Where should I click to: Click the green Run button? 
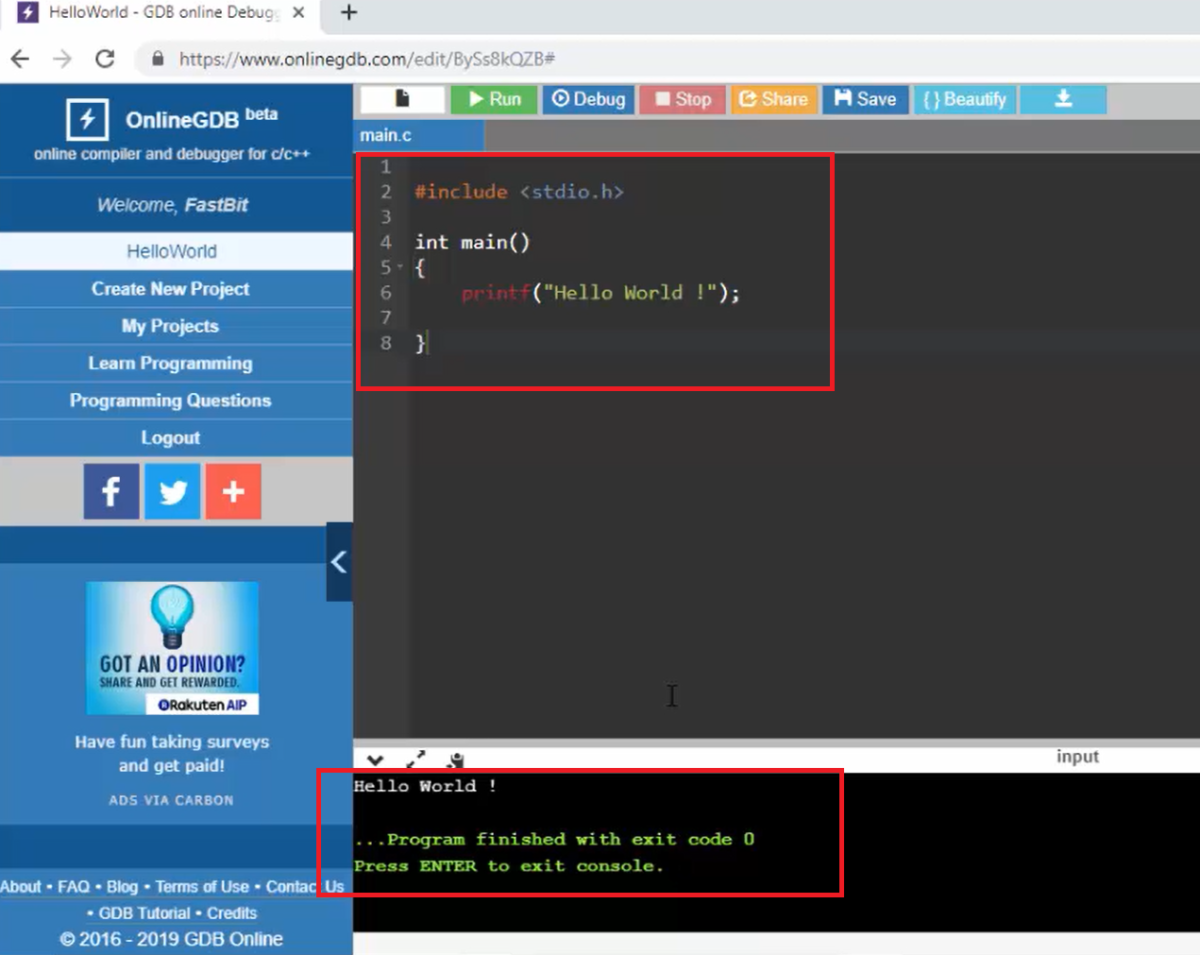494,99
